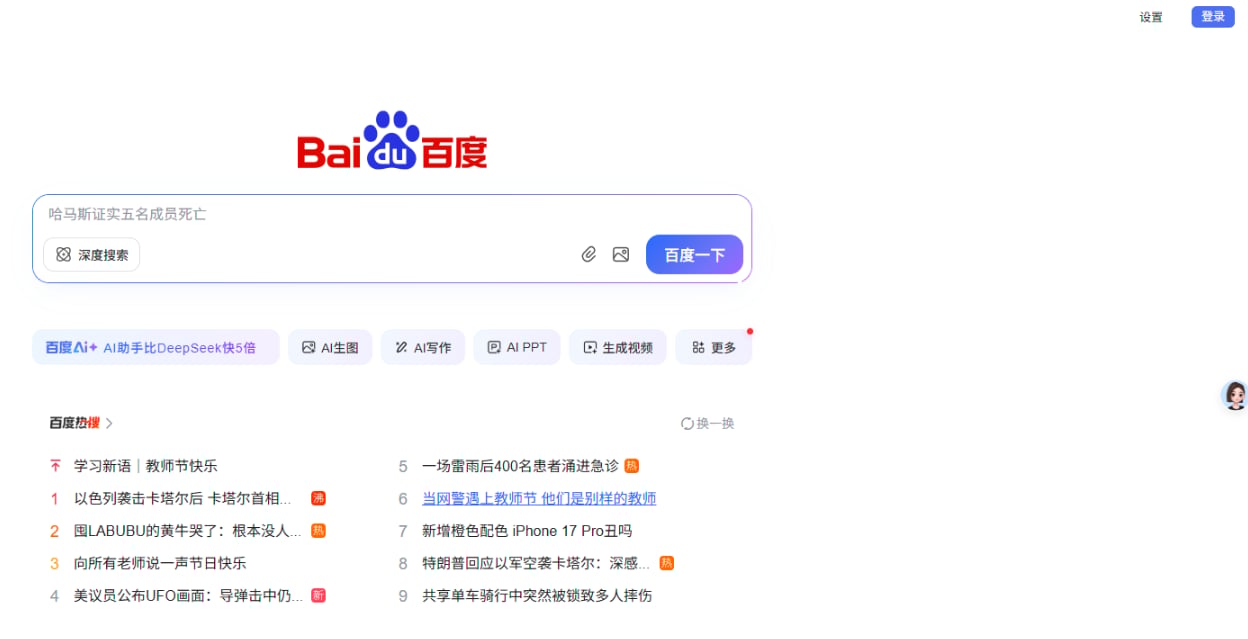The height and width of the screenshot is (639, 1248).
Task: Open hot item 囤LABUBU的黄牛哭了
Action: tap(187, 531)
